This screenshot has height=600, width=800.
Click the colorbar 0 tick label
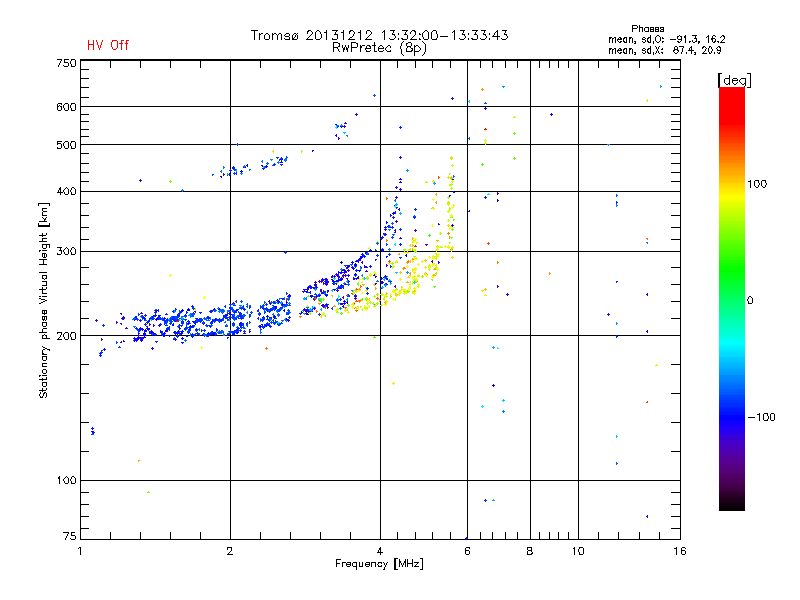(x=750, y=301)
